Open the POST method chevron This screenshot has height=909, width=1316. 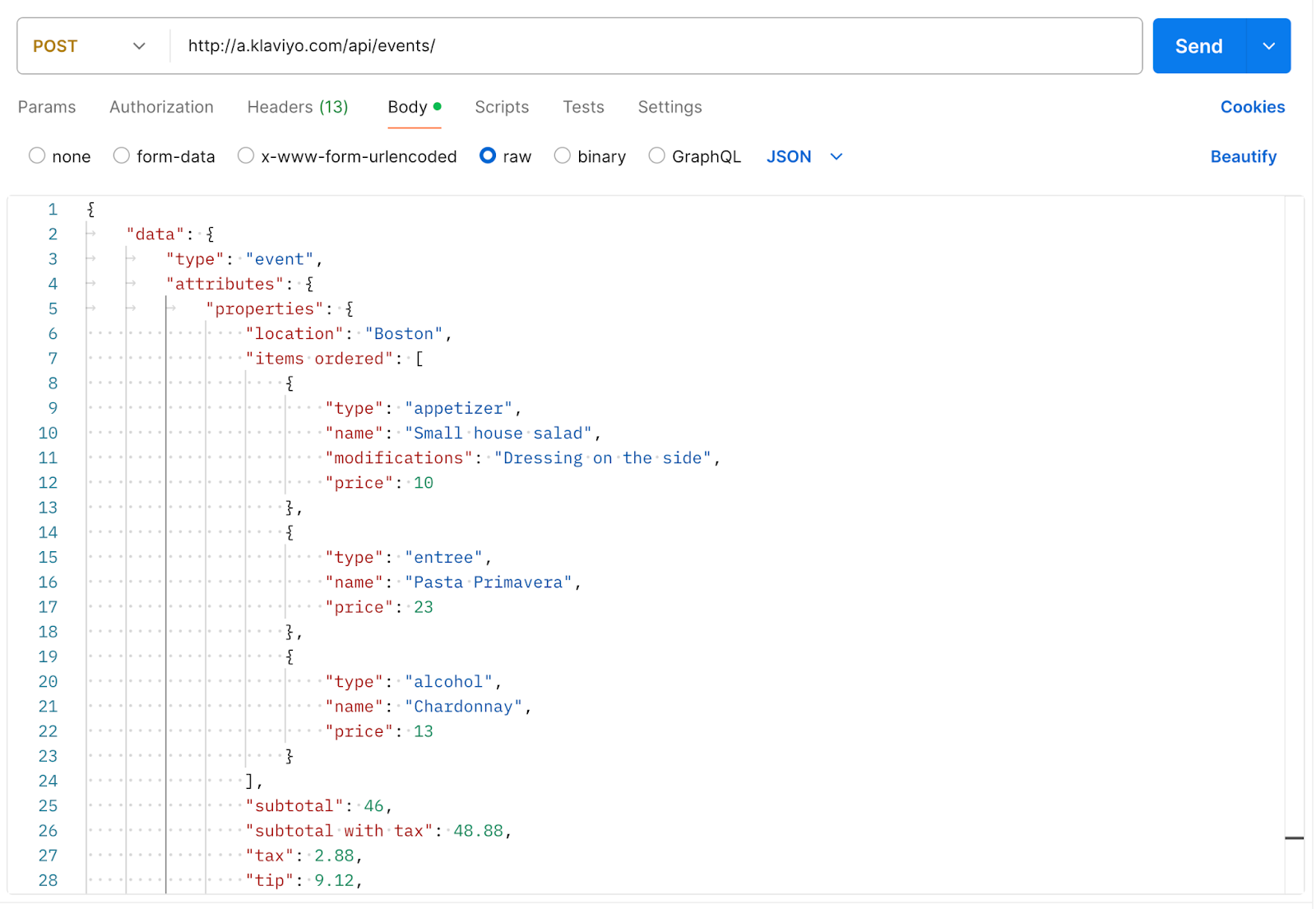139,46
